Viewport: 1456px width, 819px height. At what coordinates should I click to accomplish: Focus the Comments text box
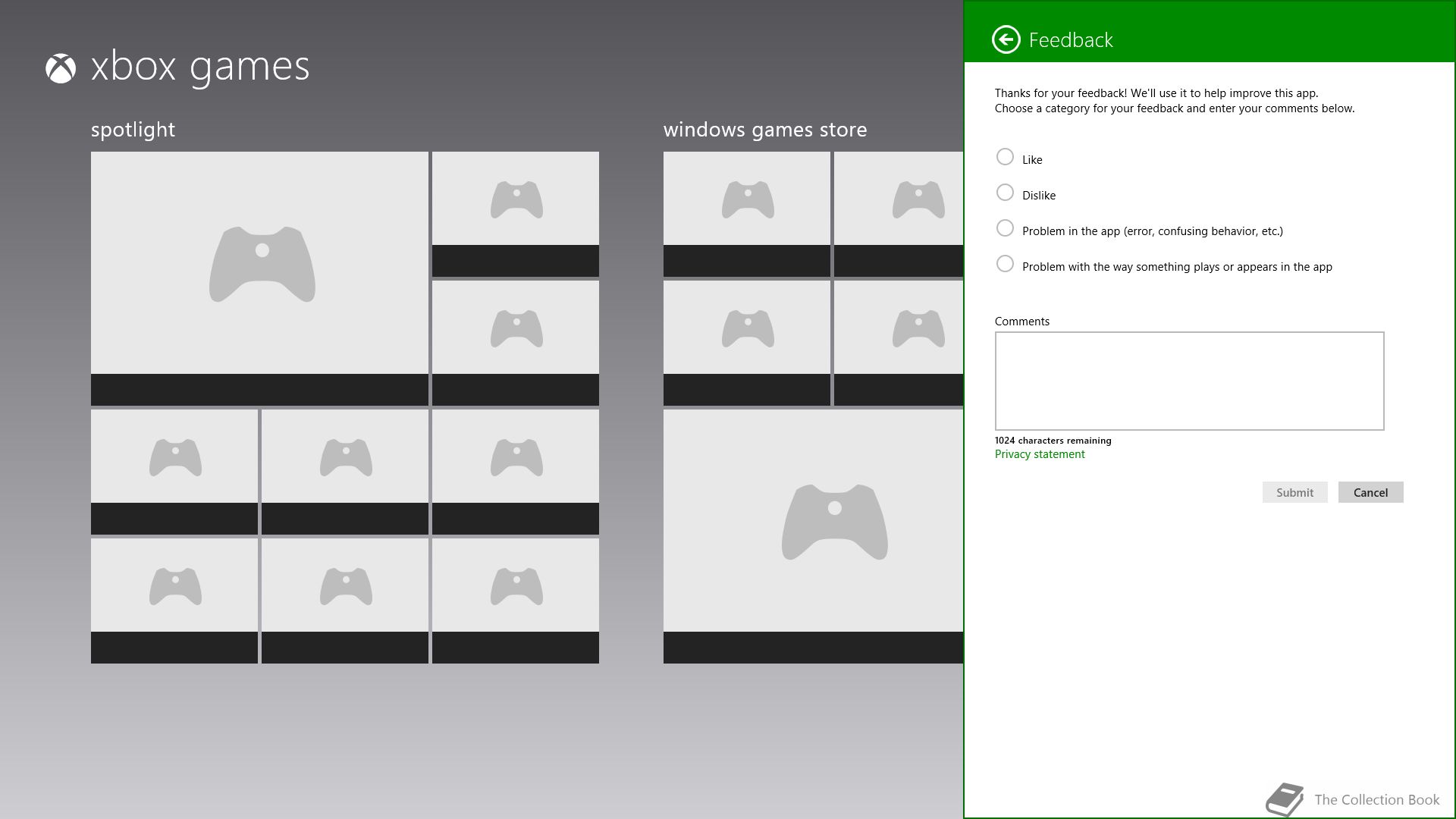pyautogui.click(x=1189, y=381)
